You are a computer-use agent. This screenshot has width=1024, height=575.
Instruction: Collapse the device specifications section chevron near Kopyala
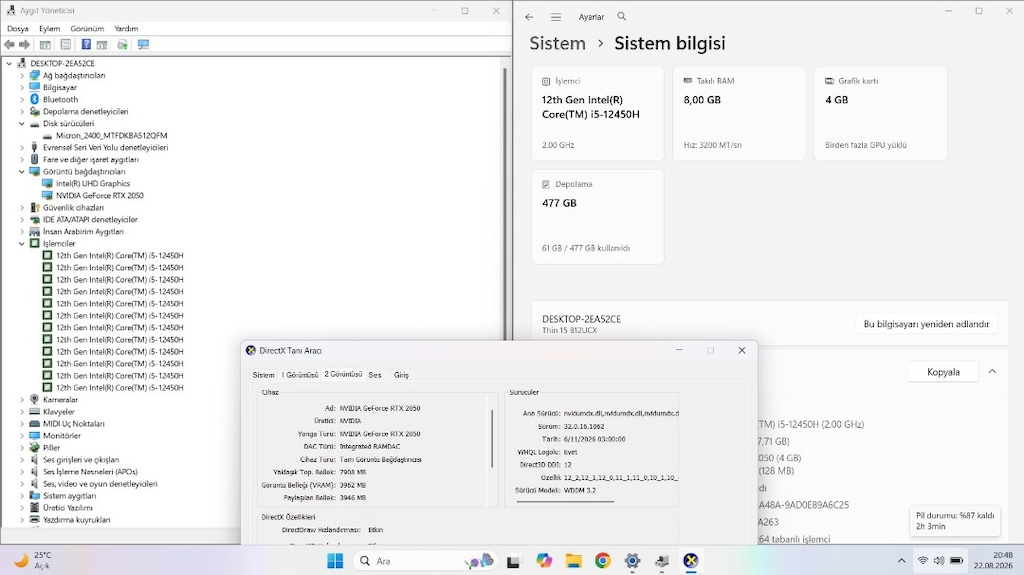tap(992, 371)
